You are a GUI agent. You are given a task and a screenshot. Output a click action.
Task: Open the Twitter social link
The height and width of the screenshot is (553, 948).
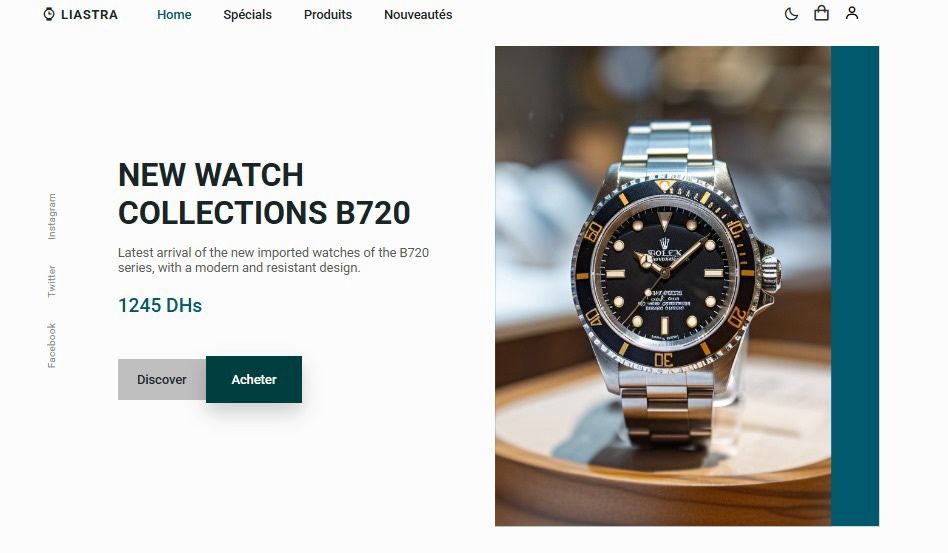point(52,281)
